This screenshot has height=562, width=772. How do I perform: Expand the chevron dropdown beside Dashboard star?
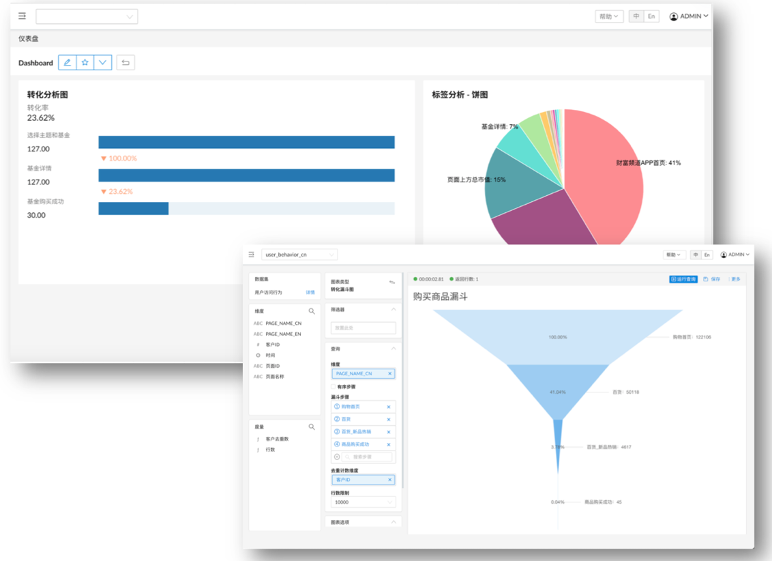[102, 63]
